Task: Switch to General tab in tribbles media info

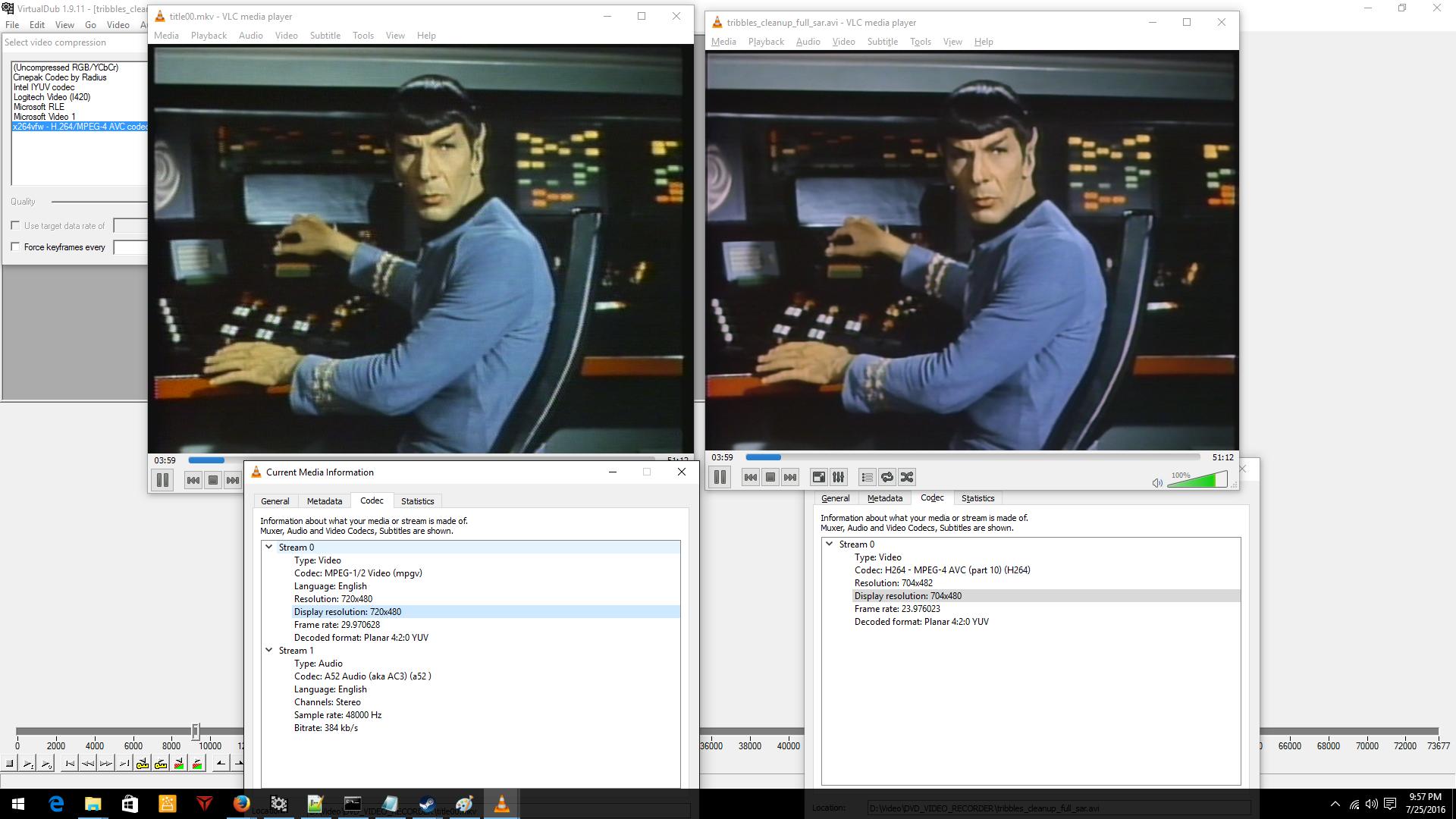Action: [x=835, y=498]
